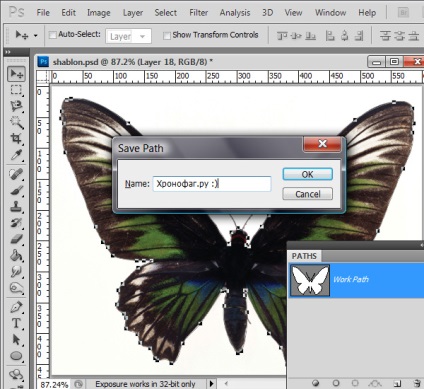Click Align Vertical Centers icon

click(296, 35)
